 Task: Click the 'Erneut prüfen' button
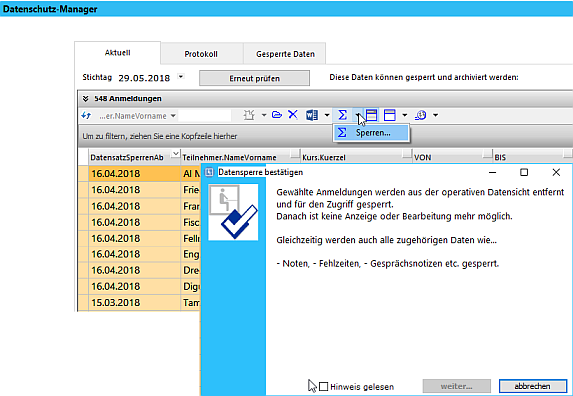click(x=254, y=78)
